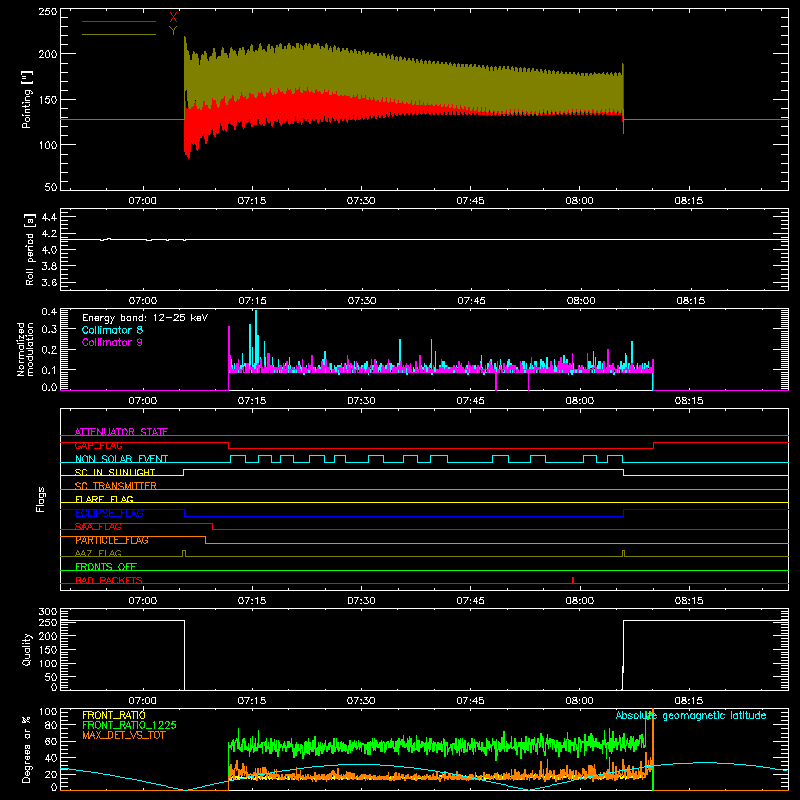Select the yellow FRONT_RATIO legend entry
Image resolution: width=800 pixels, height=800 pixels.
pyautogui.click(x=114, y=715)
